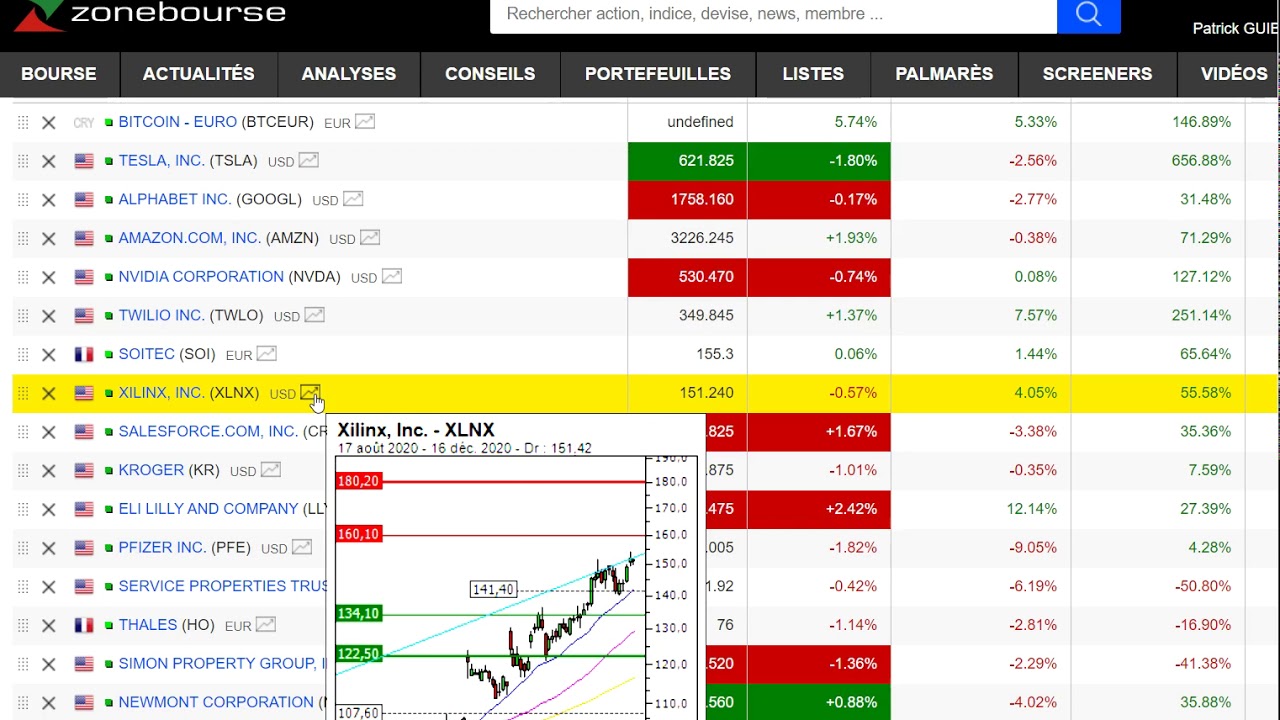1280x720 pixels.
Task: Remove Bitcoin - Euro row with X icon
Action: click(x=48, y=122)
